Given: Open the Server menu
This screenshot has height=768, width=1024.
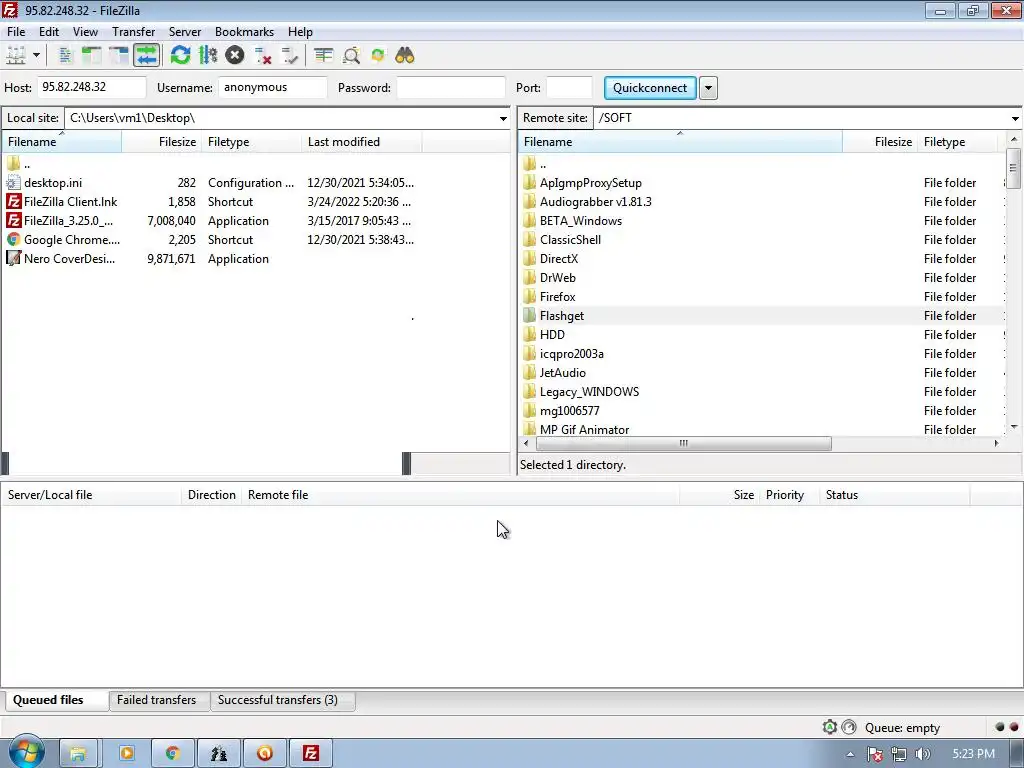Looking at the screenshot, I should (185, 31).
